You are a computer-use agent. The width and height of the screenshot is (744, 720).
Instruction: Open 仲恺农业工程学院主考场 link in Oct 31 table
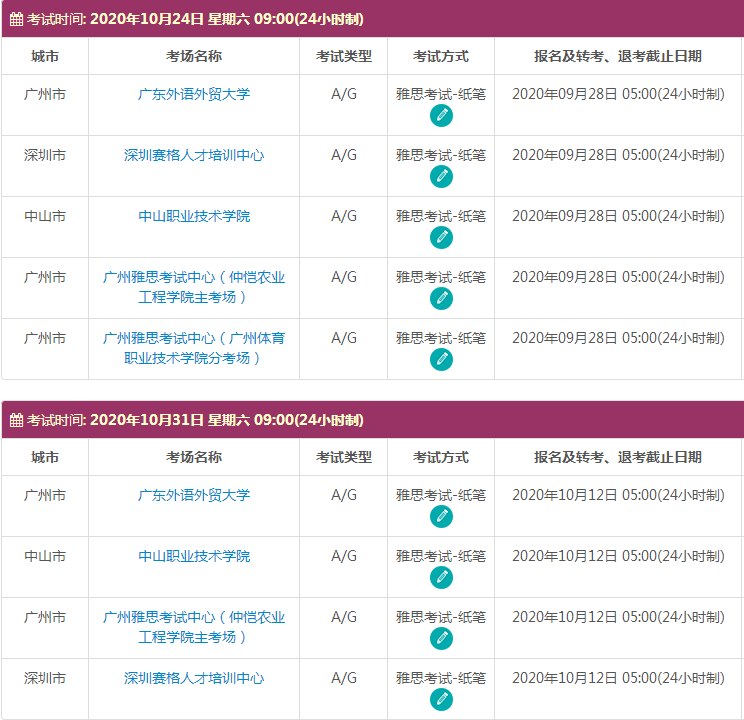tap(194, 627)
